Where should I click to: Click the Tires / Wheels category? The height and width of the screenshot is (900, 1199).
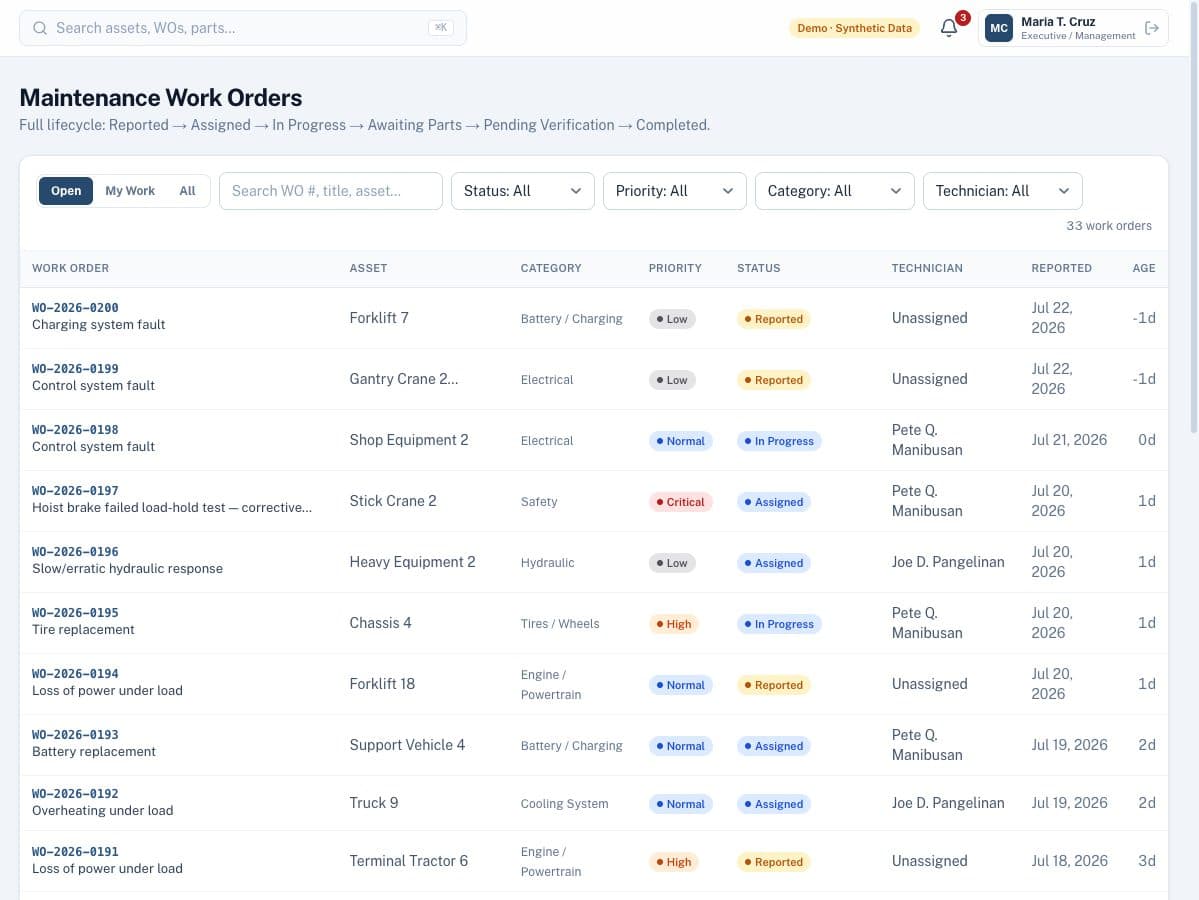pyautogui.click(x=560, y=624)
